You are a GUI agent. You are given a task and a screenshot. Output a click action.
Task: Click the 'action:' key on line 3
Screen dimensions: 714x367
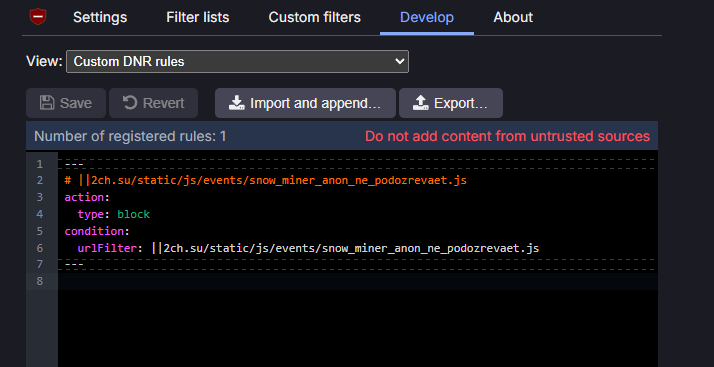coord(87,197)
